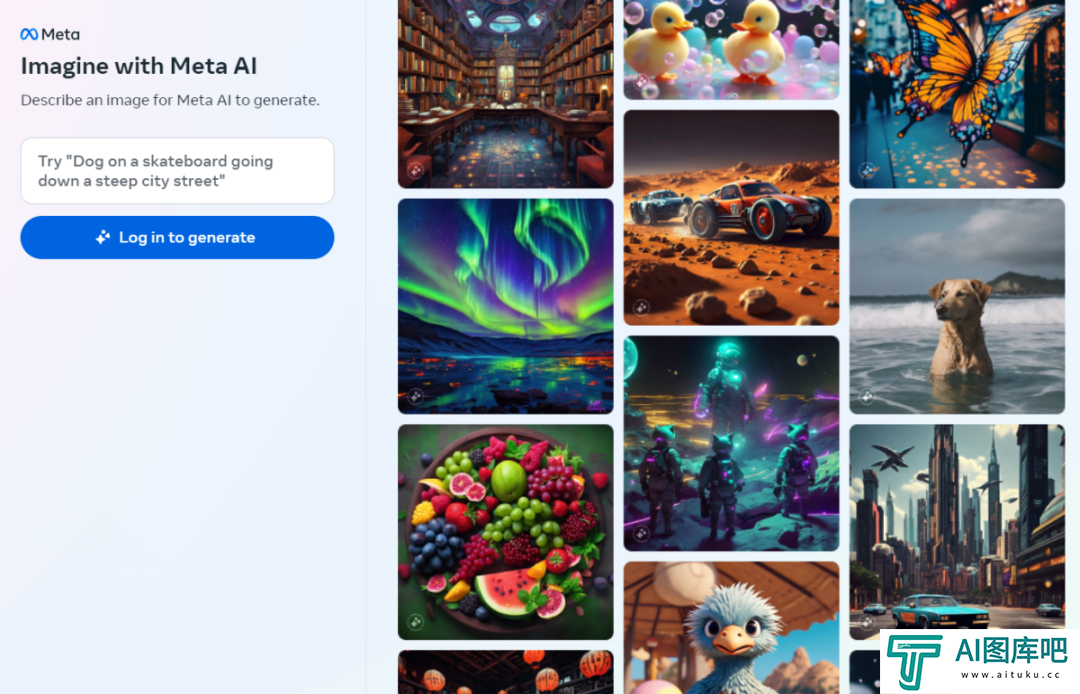This screenshot has width=1080, height=694.
Task: Open the colorful fruit platter thumbnail
Action: pyautogui.click(x=506, y=532)
